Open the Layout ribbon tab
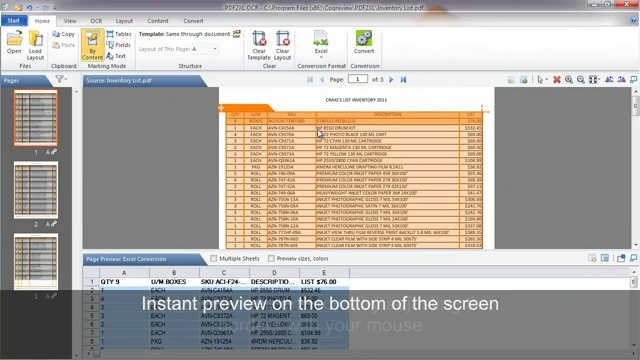 (x=124, y=21)
